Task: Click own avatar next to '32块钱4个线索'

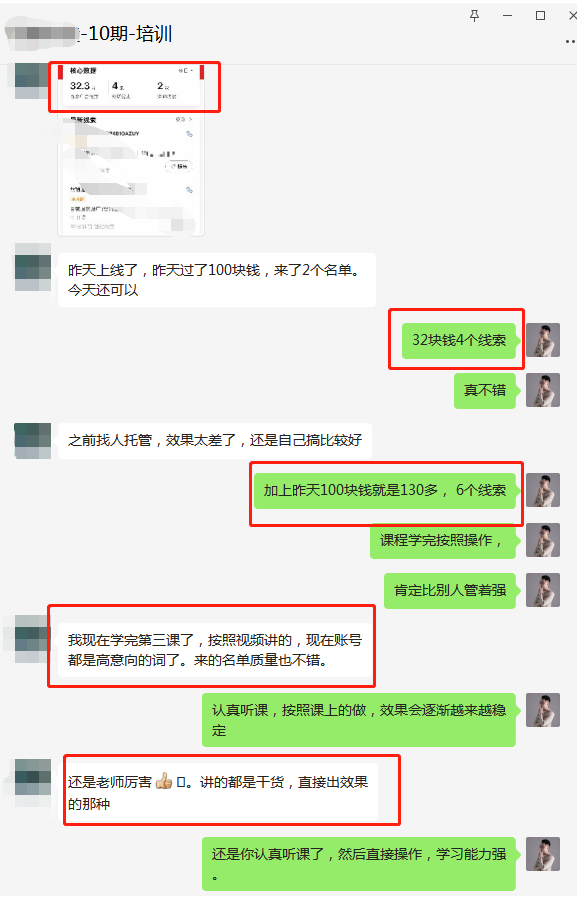Action: tap(543, 340)
